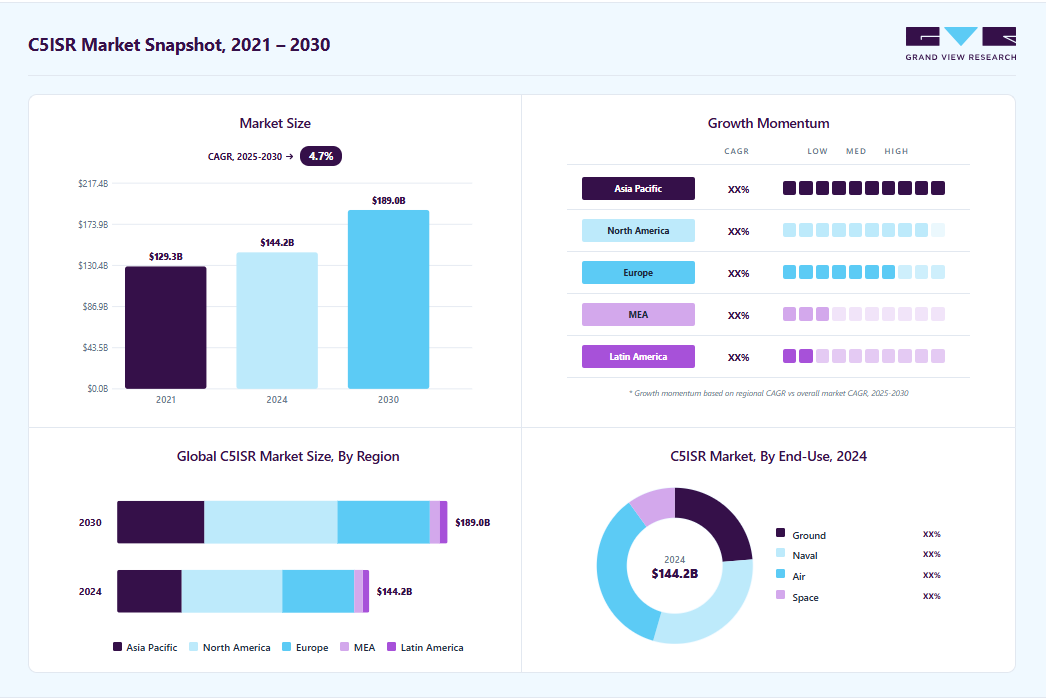Click the Latin America region pill
The width and height of the screenshot is (1046, 698).
click(x=638, y=356)
